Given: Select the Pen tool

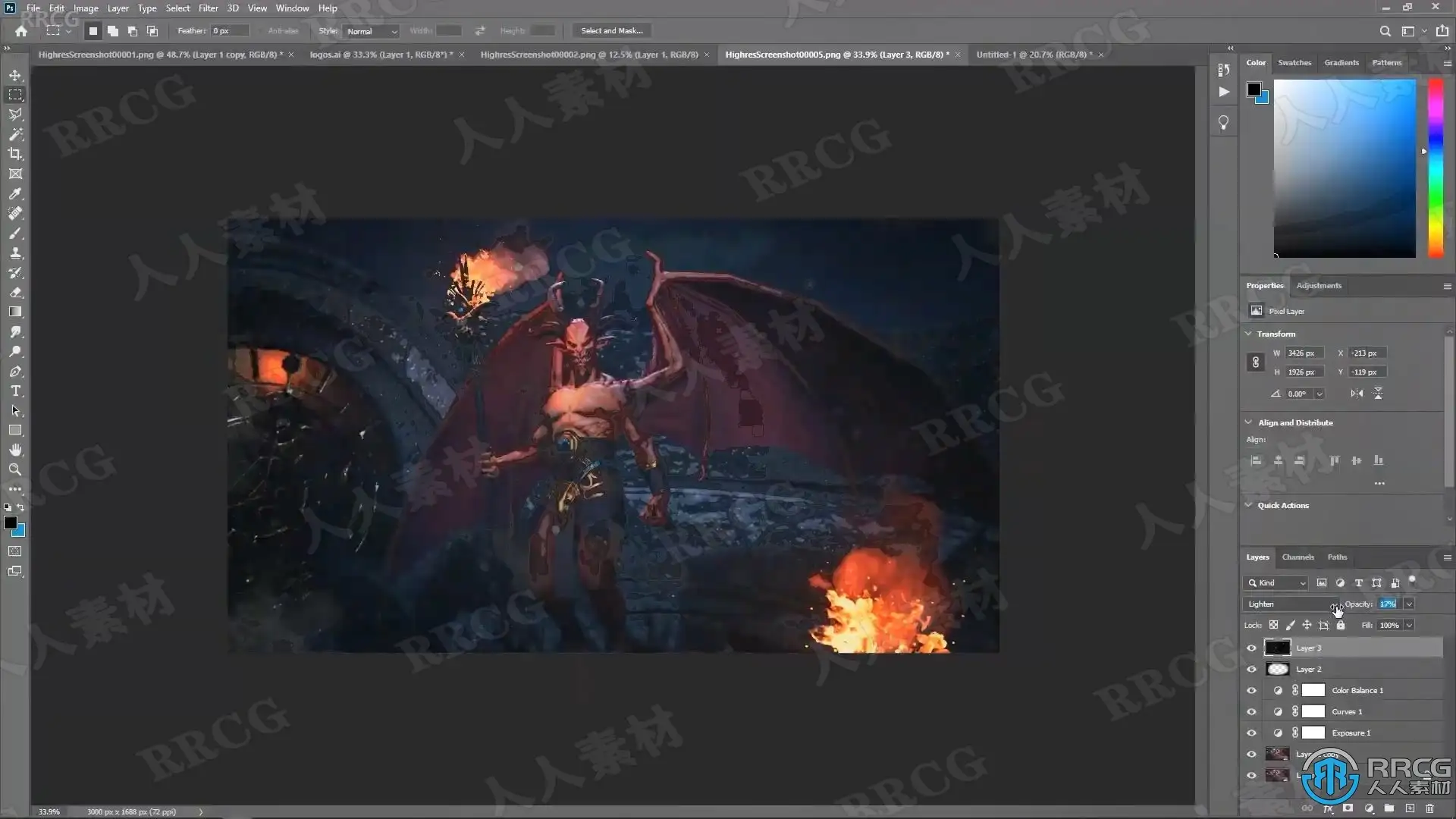Looking at the screenshot, I should tap(15, 371).
